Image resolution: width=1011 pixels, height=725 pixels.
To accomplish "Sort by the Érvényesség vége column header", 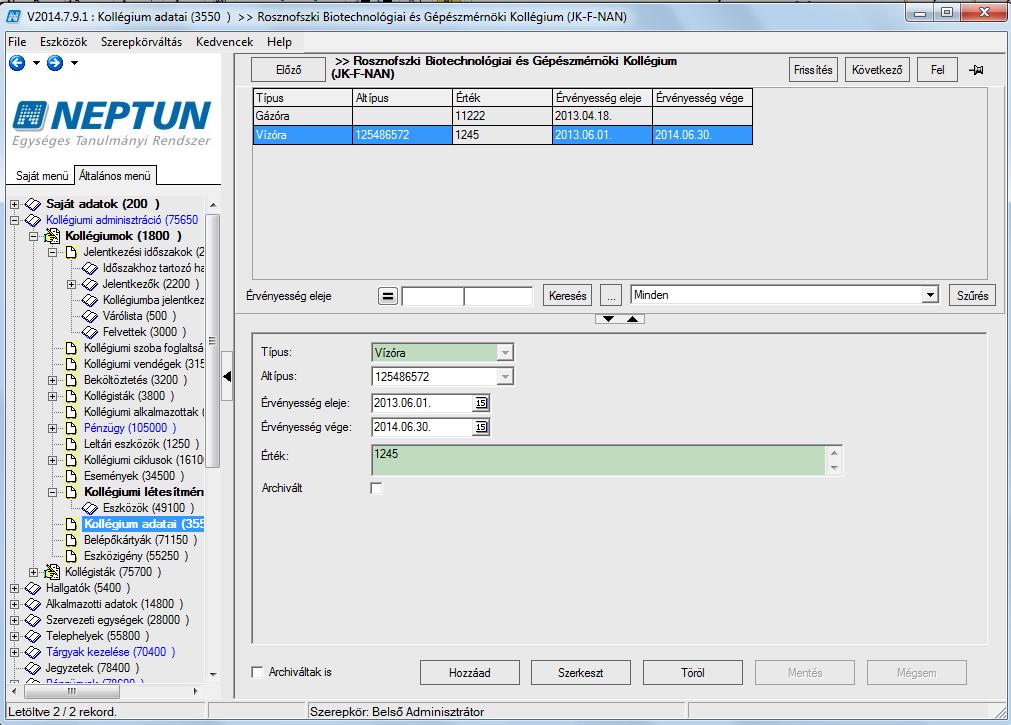I will pos(702,98).
